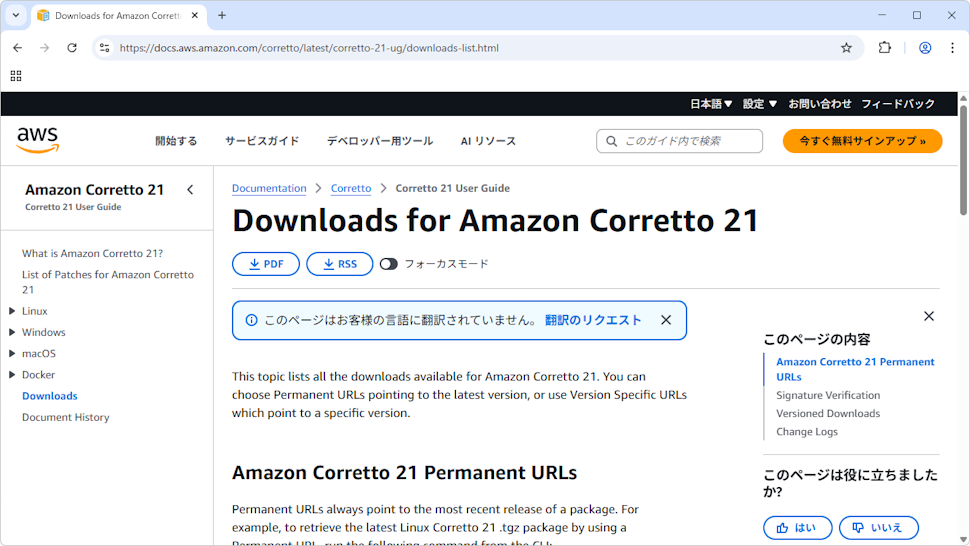The height and width of the screenshot is (546, 970).
Task: Select Downloads in the sidebar
Action: (x=49, y=396)
